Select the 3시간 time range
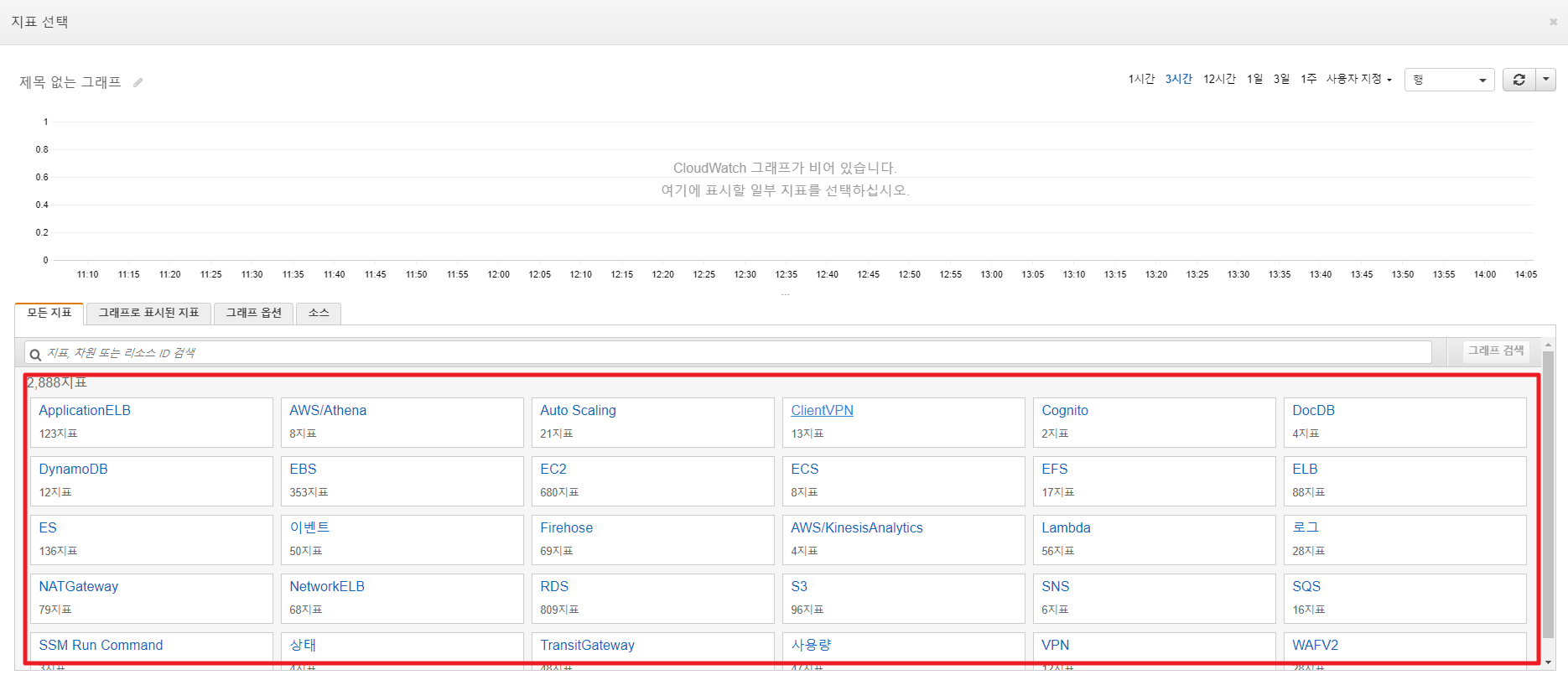 (1178, 79)
